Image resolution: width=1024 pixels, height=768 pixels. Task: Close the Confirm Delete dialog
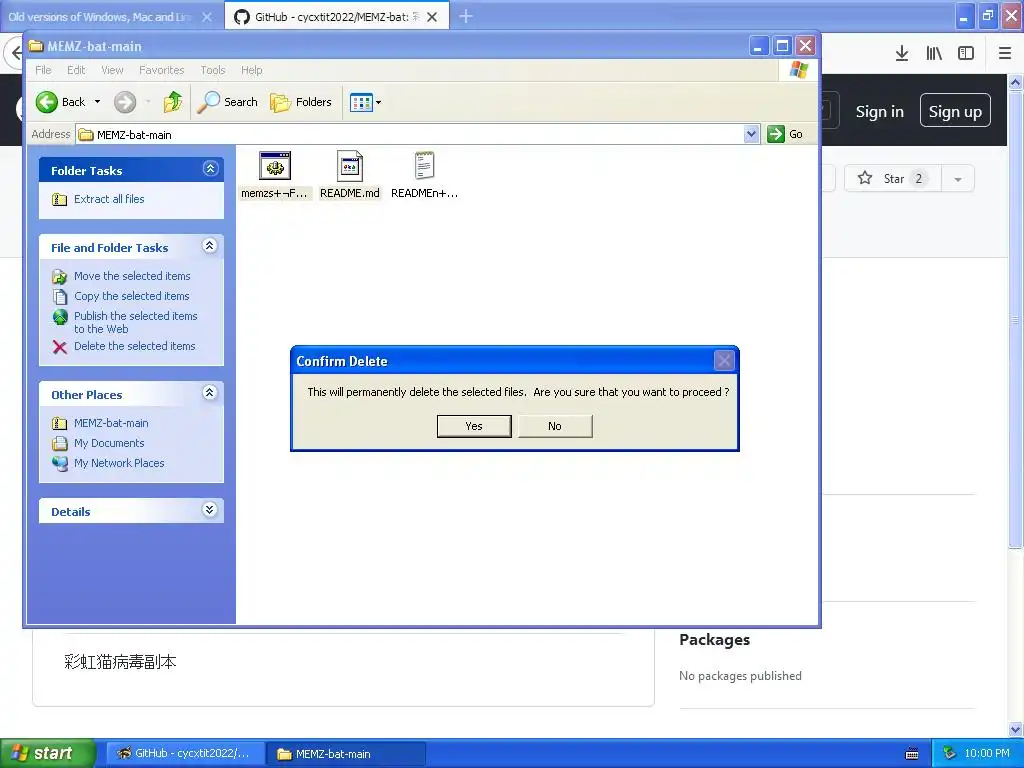pyautogui.click(x=724, y=360)
